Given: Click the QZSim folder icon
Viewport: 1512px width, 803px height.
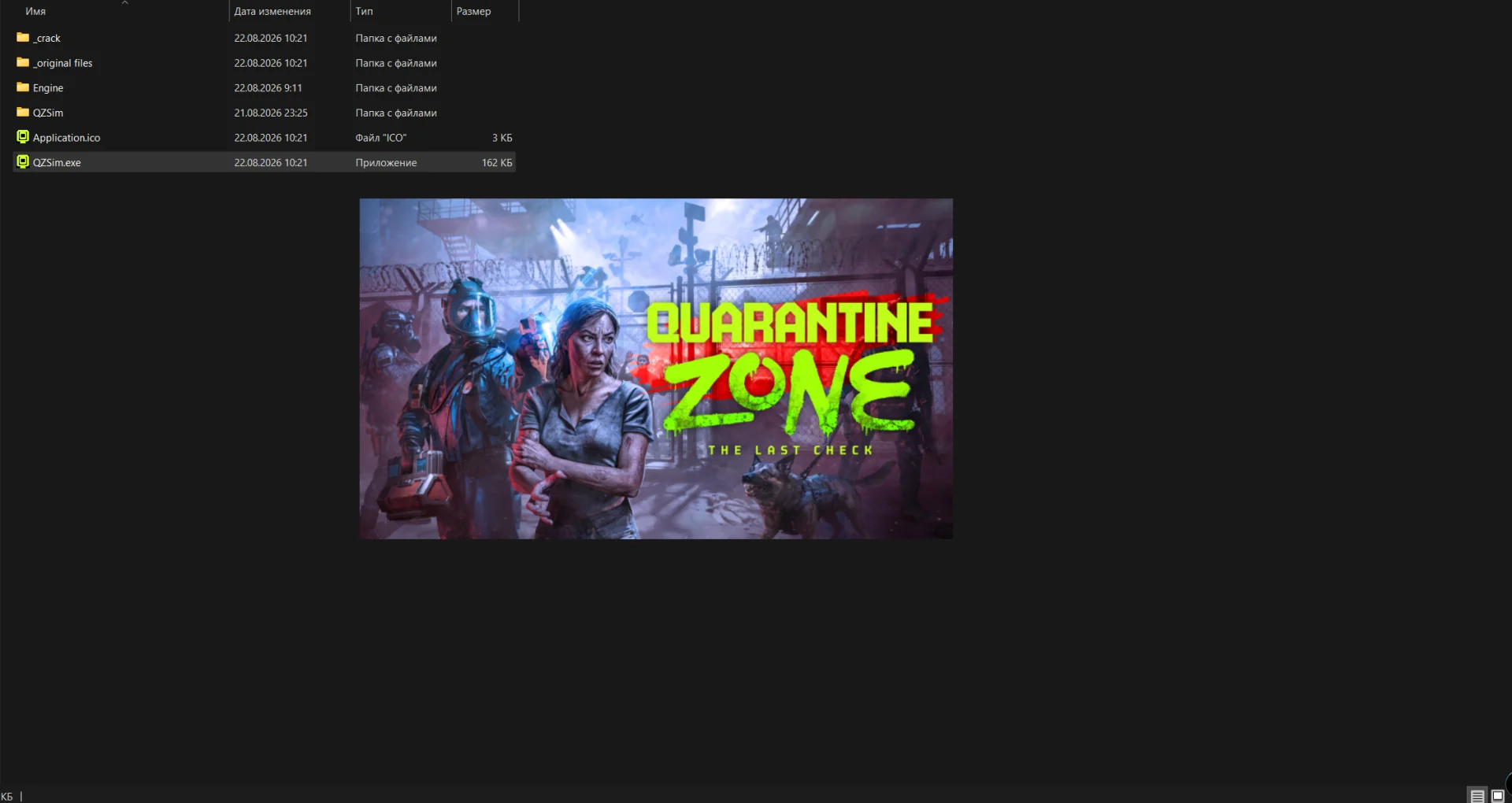Looking at the screenshot, I should tap(23, 113).
